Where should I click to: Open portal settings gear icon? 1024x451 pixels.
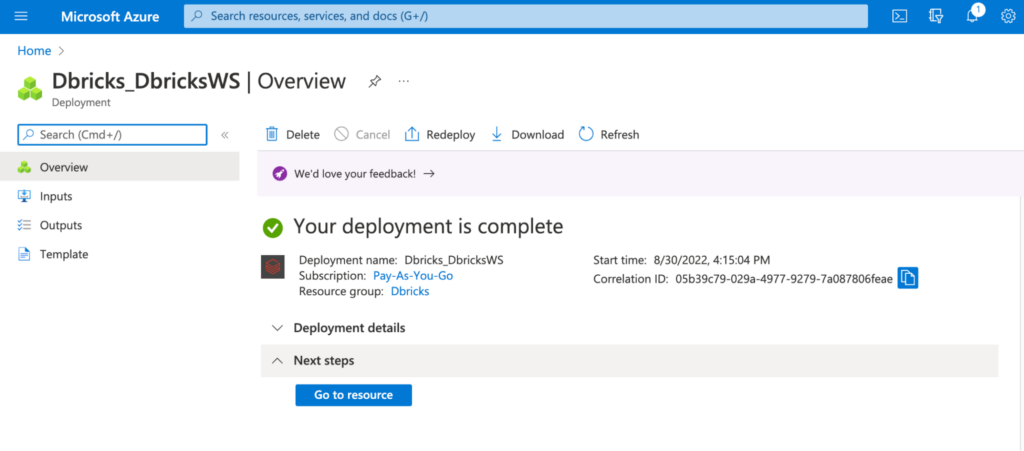pyautogui.click(x=1010, y=16)
